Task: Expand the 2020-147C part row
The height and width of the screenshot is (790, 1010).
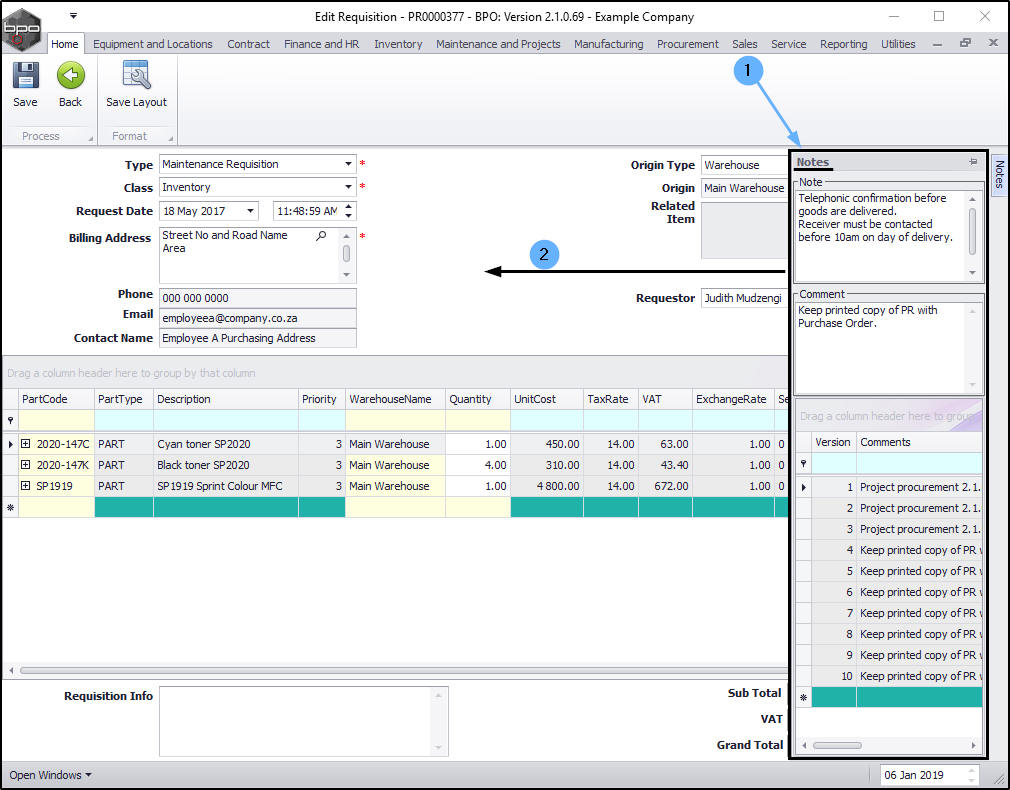Action: [26, 444]
